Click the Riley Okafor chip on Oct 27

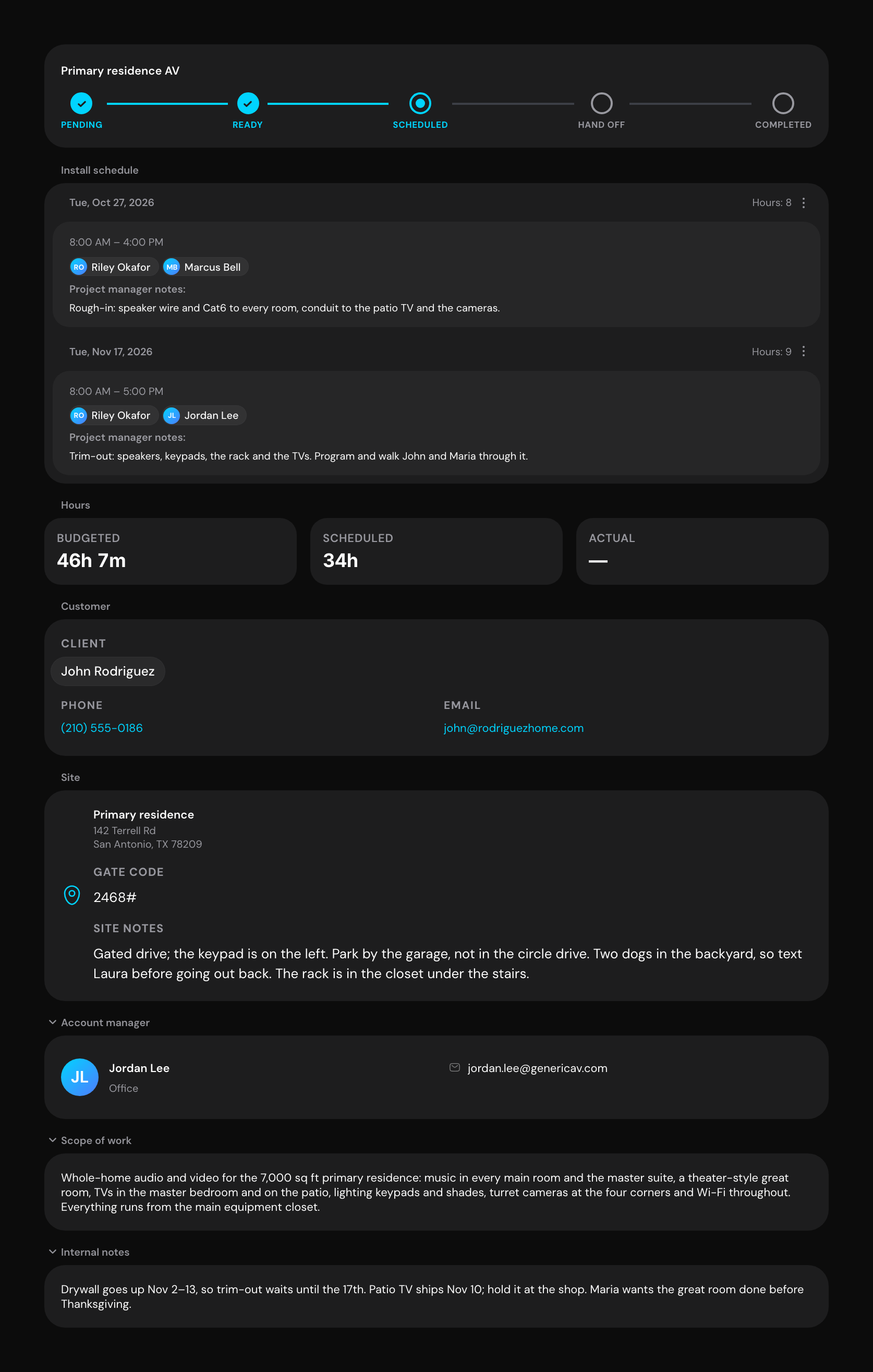[x=113, y=267]
